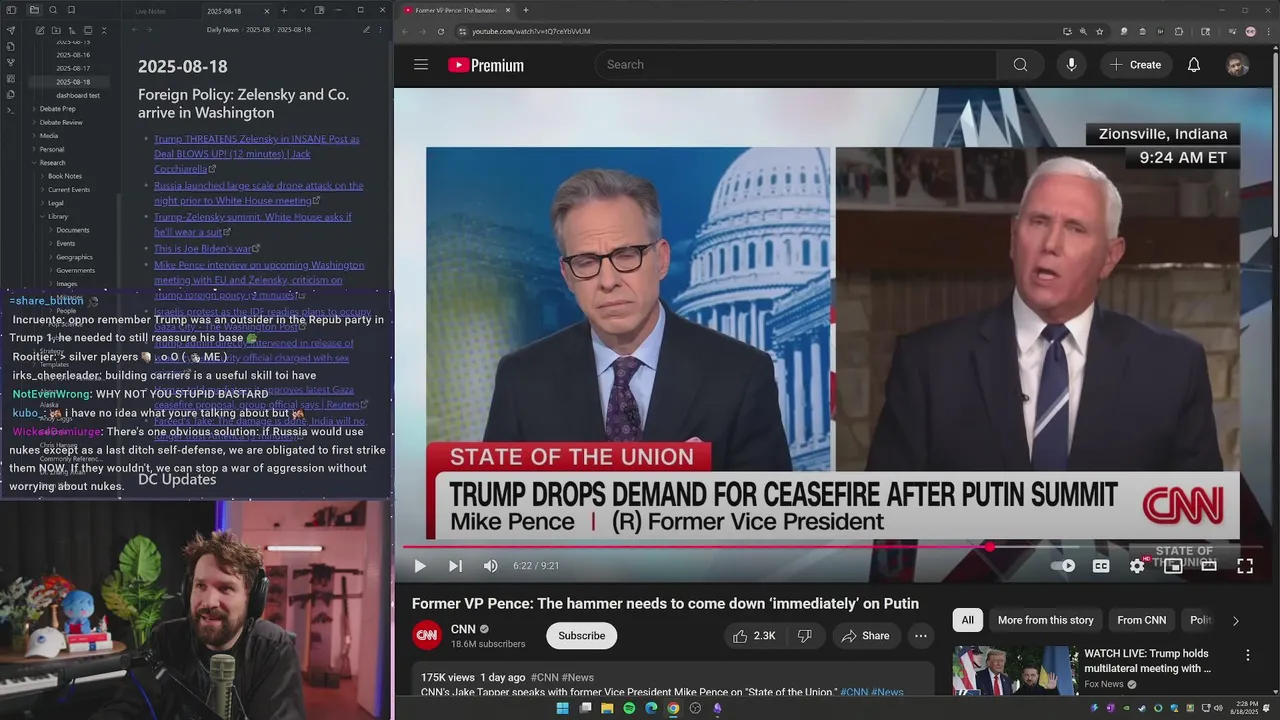This screenshot has width=1280, height=720.
Task: Change sort order in Obsidian explorer
Action: click(x=72, y=30)
